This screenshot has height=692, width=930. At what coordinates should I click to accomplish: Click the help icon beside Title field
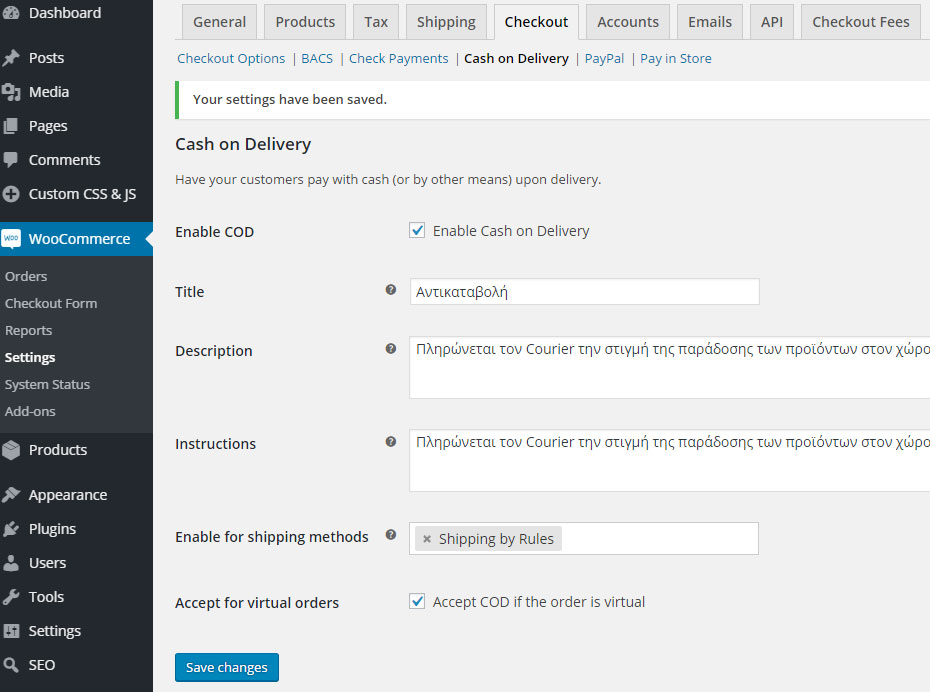(391, 290)
